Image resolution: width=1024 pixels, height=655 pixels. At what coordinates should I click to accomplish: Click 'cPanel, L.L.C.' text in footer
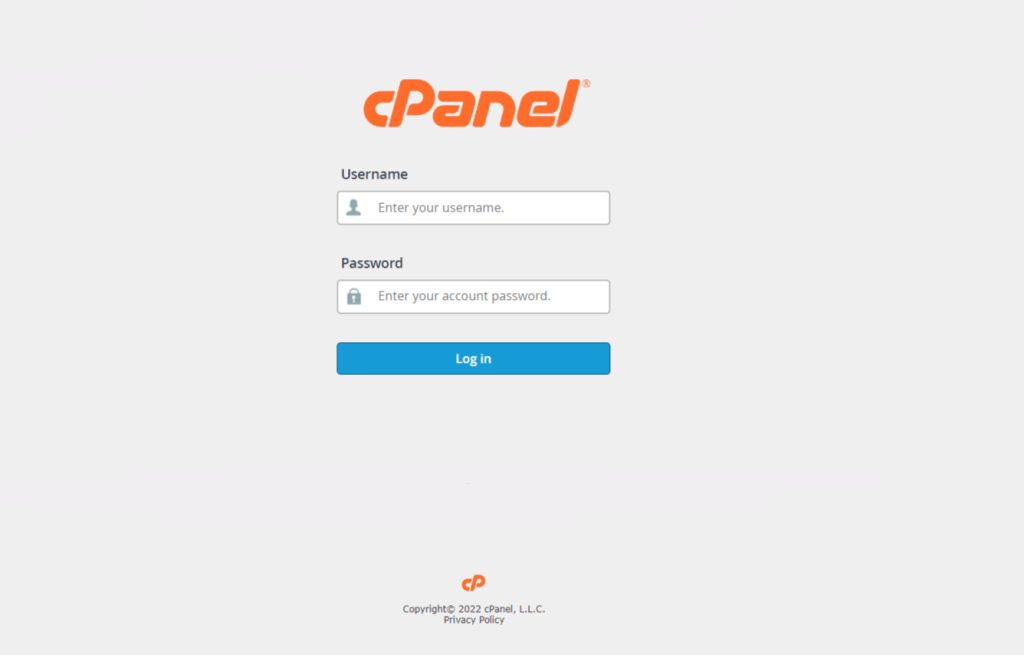pyautogui.click(x=515, y=609)
